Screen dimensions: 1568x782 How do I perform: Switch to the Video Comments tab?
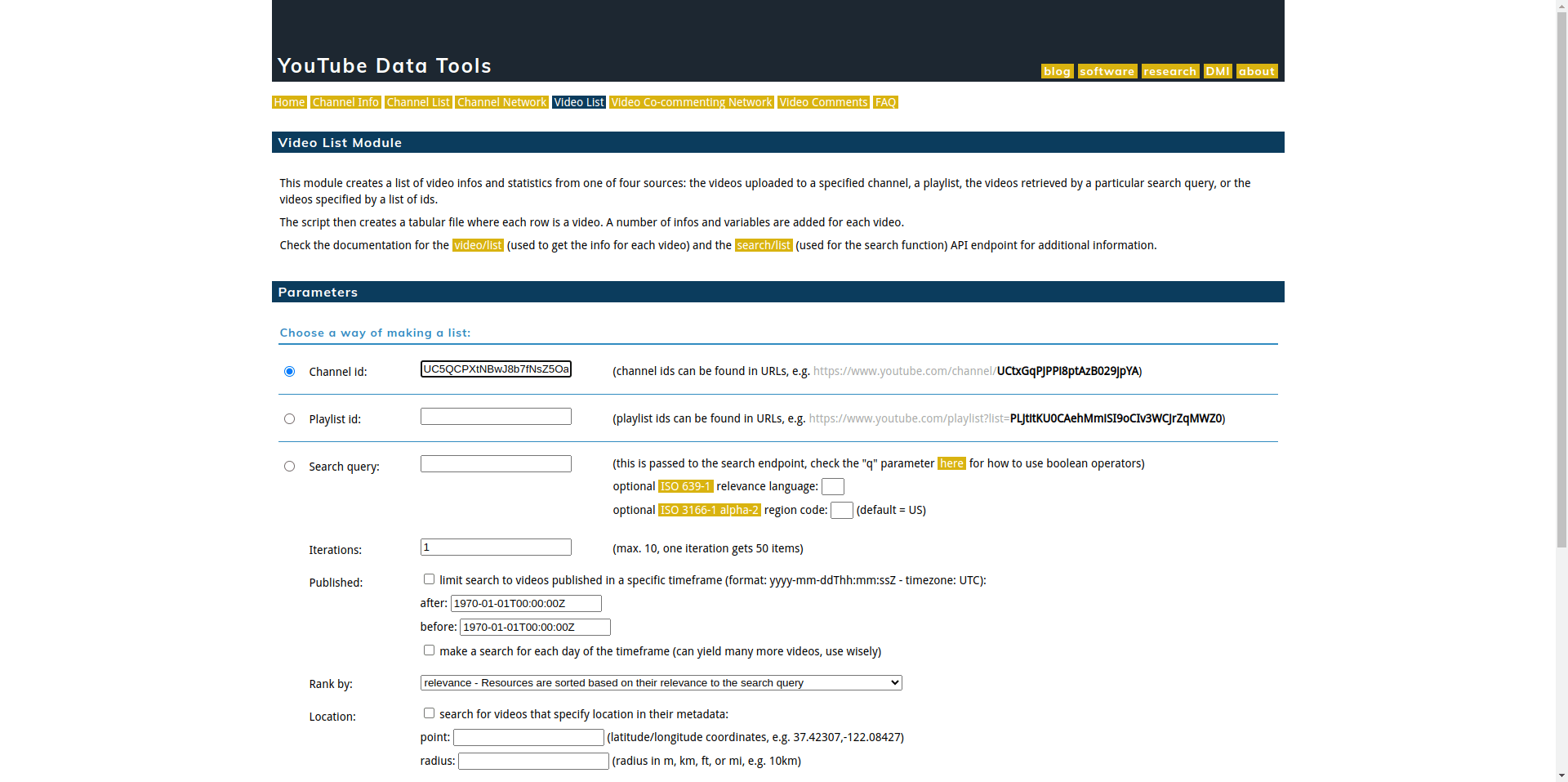pos(822,102)
